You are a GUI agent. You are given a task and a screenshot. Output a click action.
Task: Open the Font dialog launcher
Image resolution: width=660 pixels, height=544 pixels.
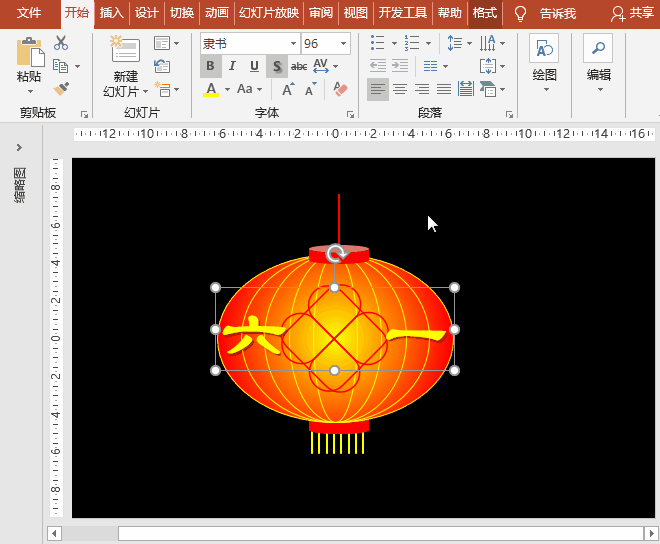coord(350,115)
